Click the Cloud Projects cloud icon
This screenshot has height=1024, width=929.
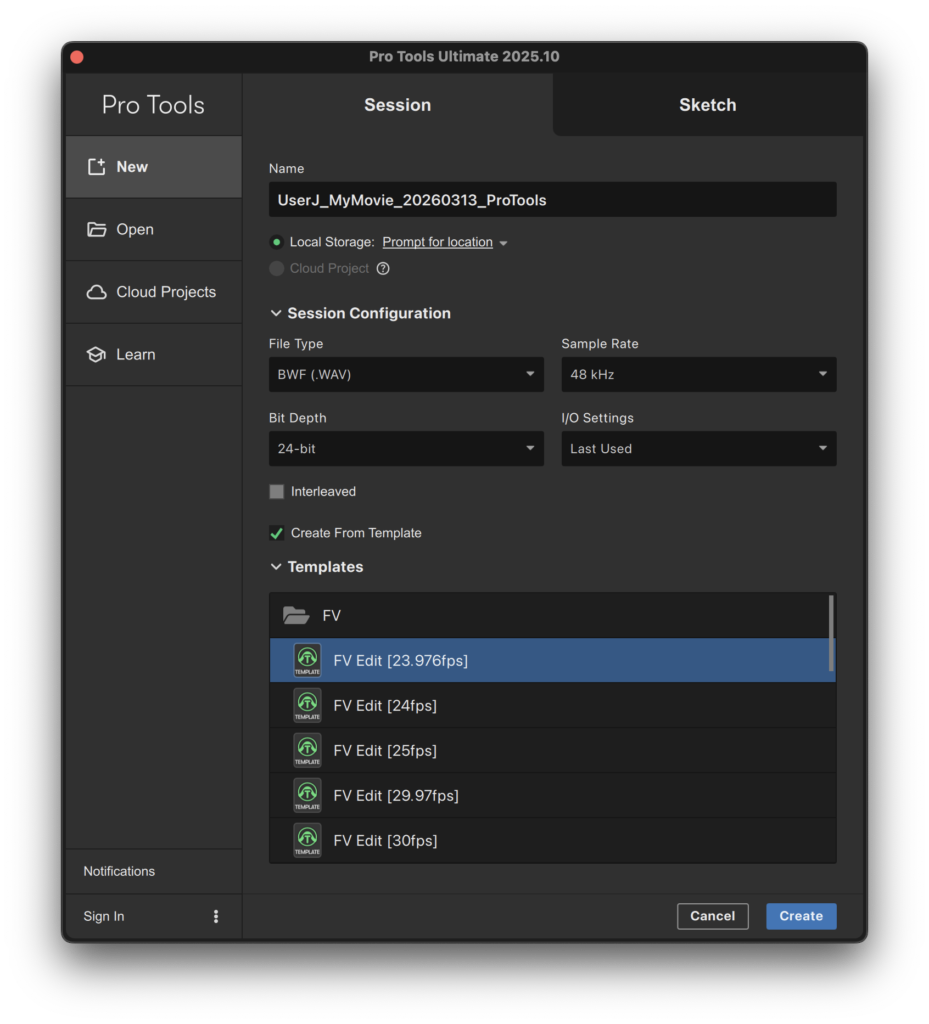click(x=96, y=292)
